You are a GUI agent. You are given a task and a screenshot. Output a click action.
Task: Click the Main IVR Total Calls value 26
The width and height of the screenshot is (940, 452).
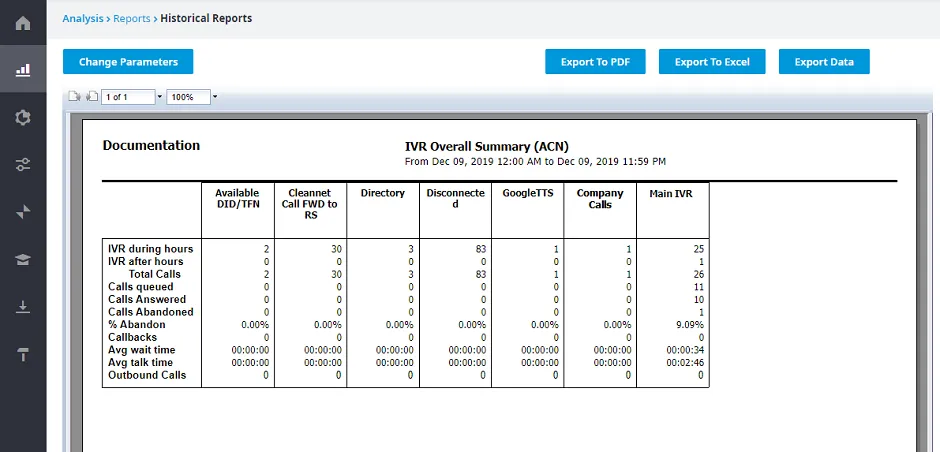698,275
